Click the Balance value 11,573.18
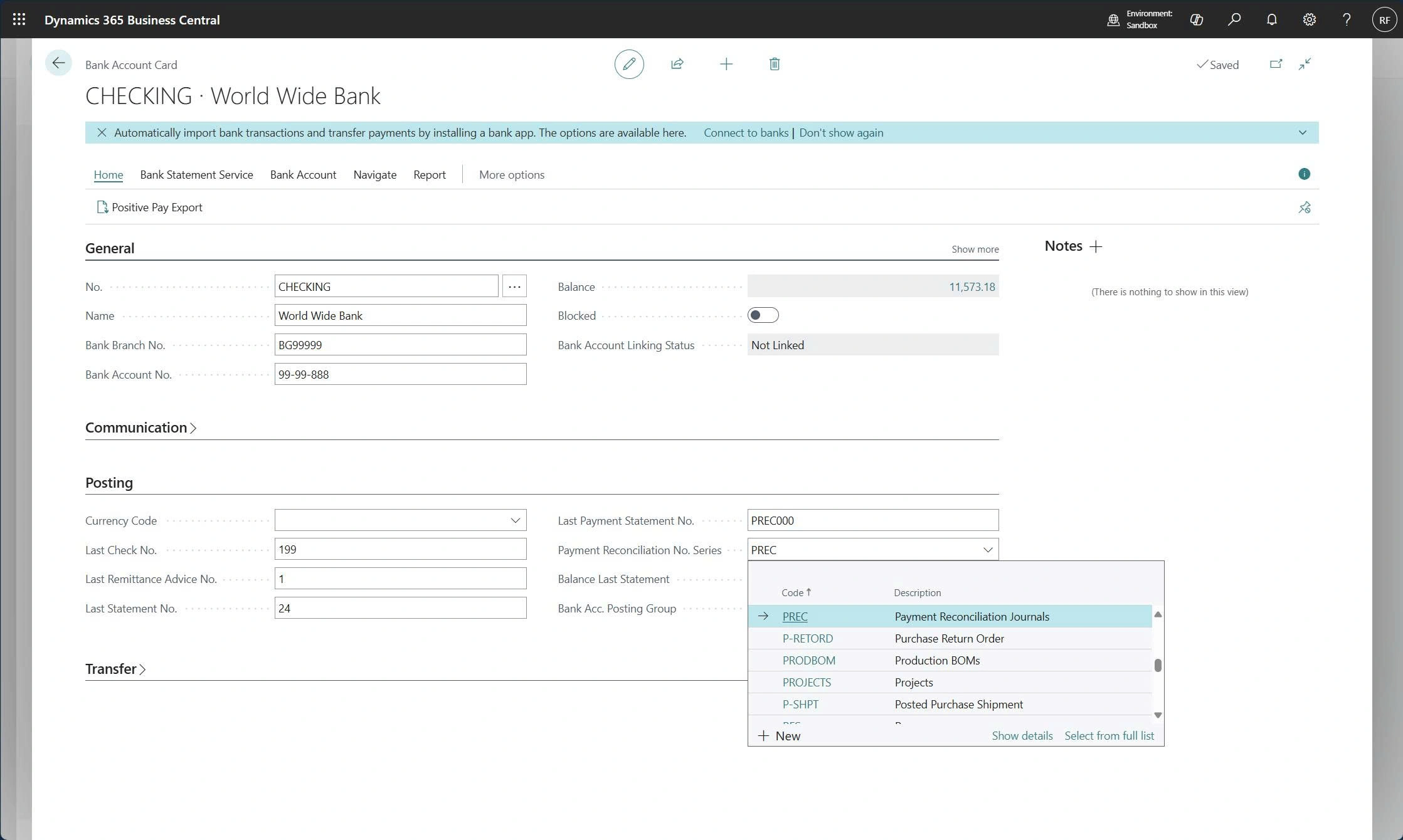 coord(972,287)
